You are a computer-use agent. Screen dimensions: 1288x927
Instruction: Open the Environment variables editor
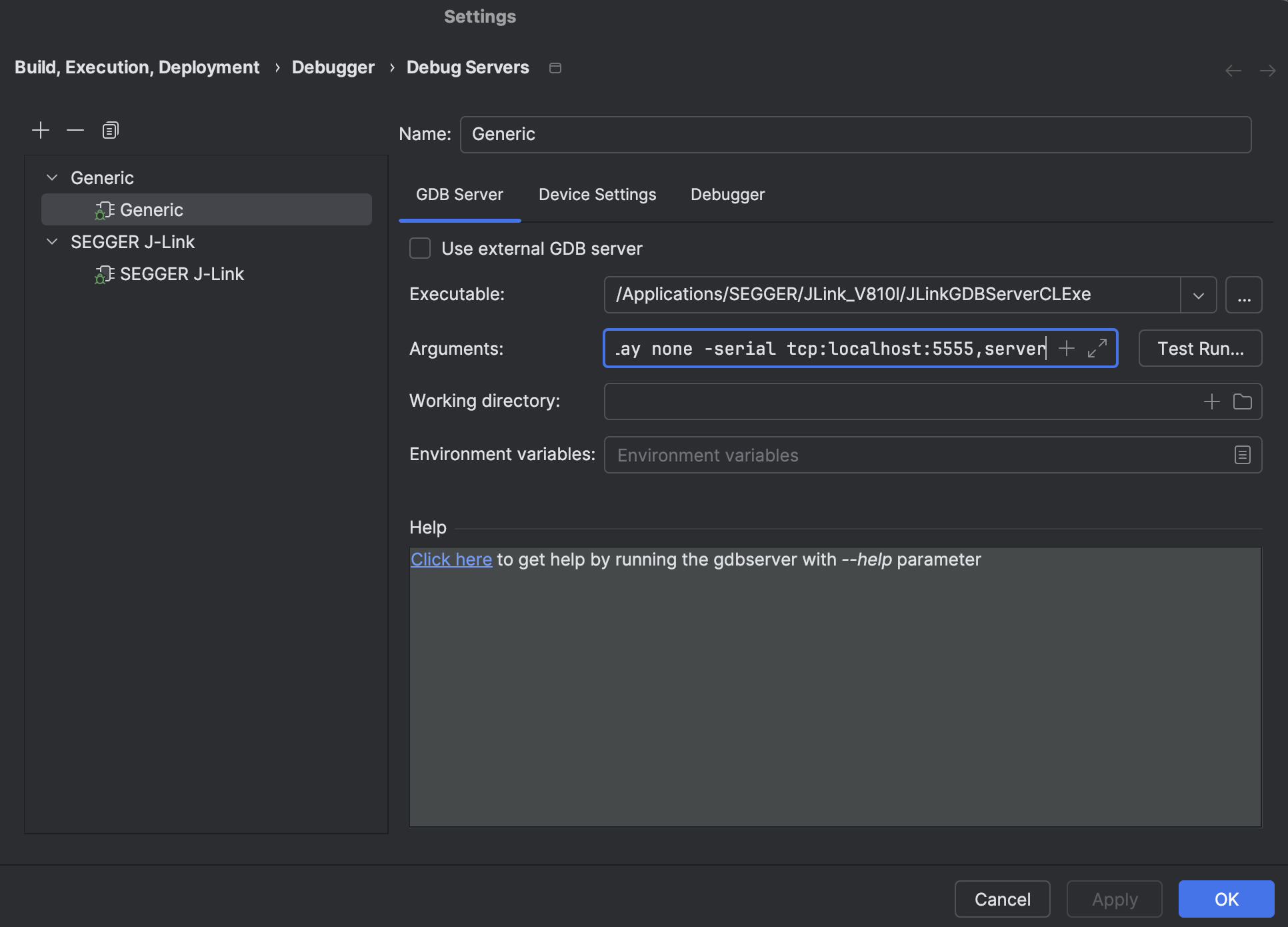(1241, 454)
